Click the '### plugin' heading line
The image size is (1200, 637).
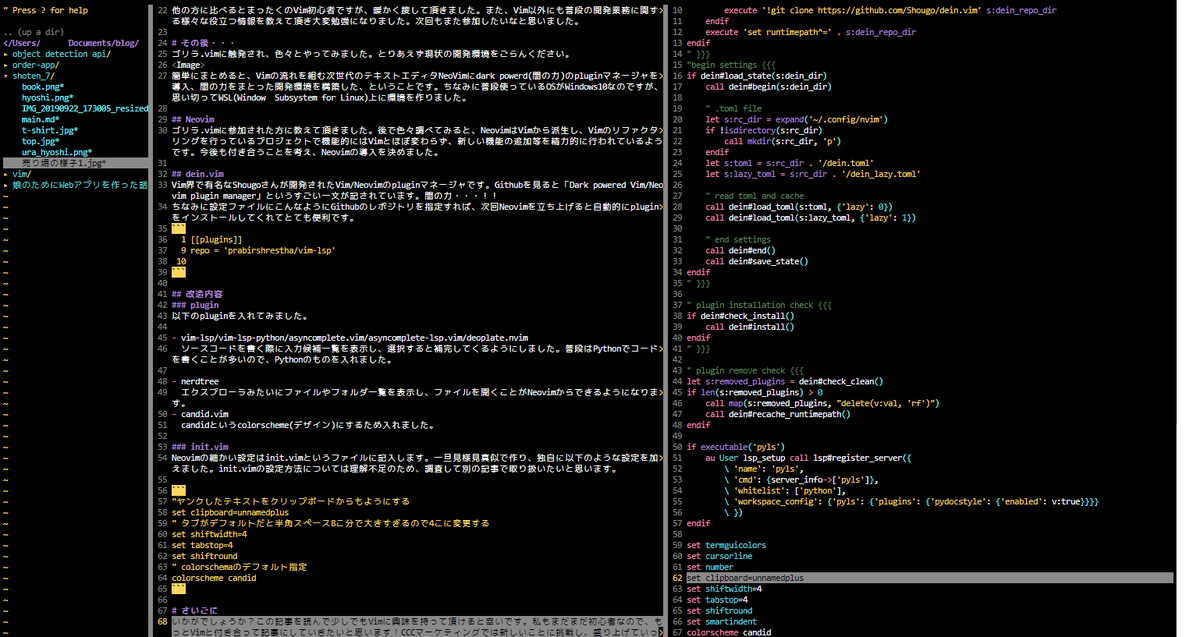click(195, 305)
